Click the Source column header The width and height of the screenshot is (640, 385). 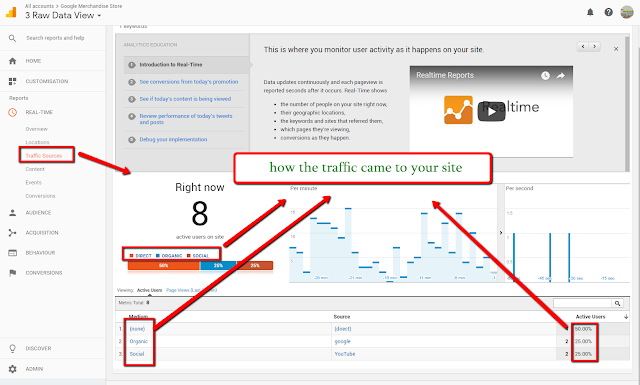342,317
